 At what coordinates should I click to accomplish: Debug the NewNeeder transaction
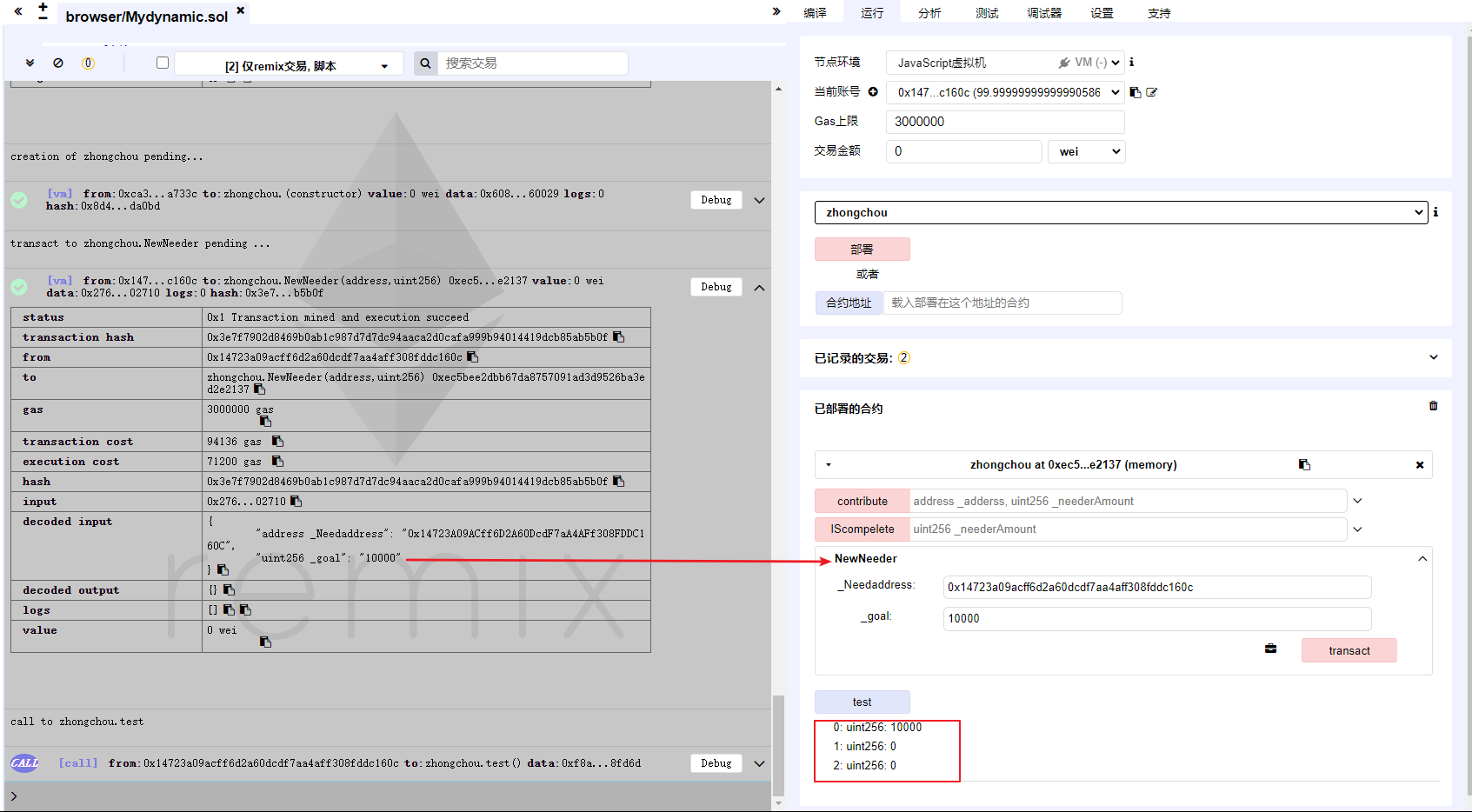(716, 287)
